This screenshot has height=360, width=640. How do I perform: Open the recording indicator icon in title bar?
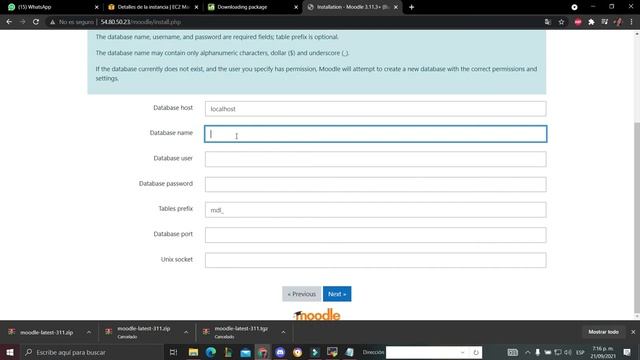pos(574,7)
